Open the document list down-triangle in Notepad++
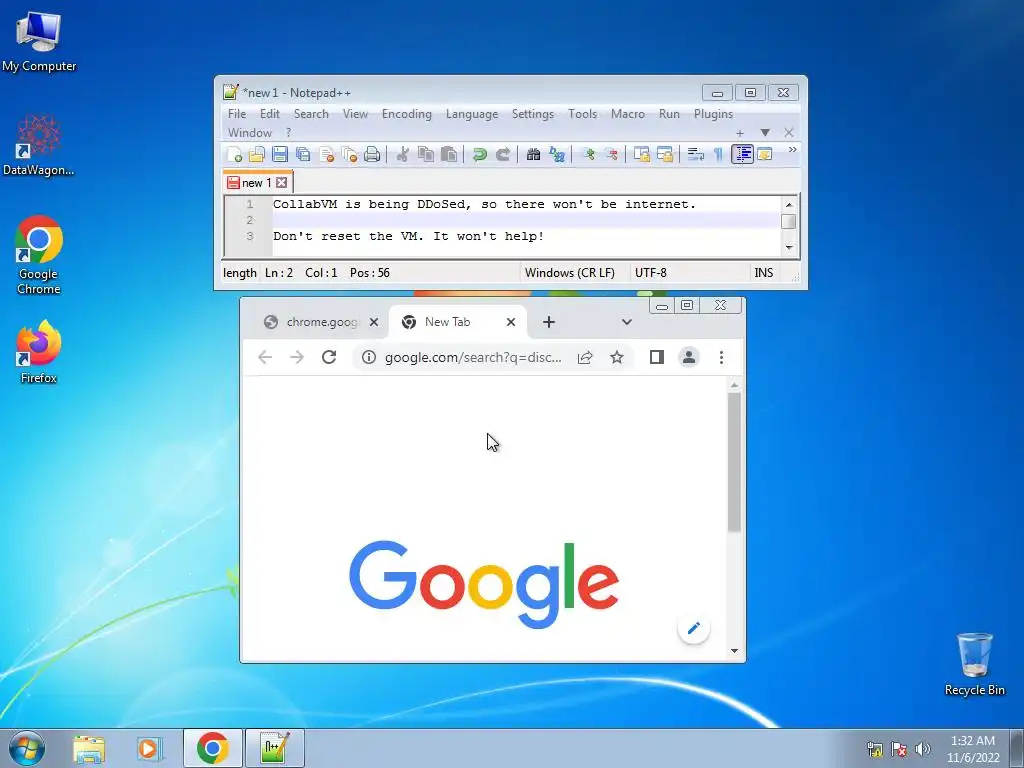This screenshot has width=1024, height=768. [765, 133]
